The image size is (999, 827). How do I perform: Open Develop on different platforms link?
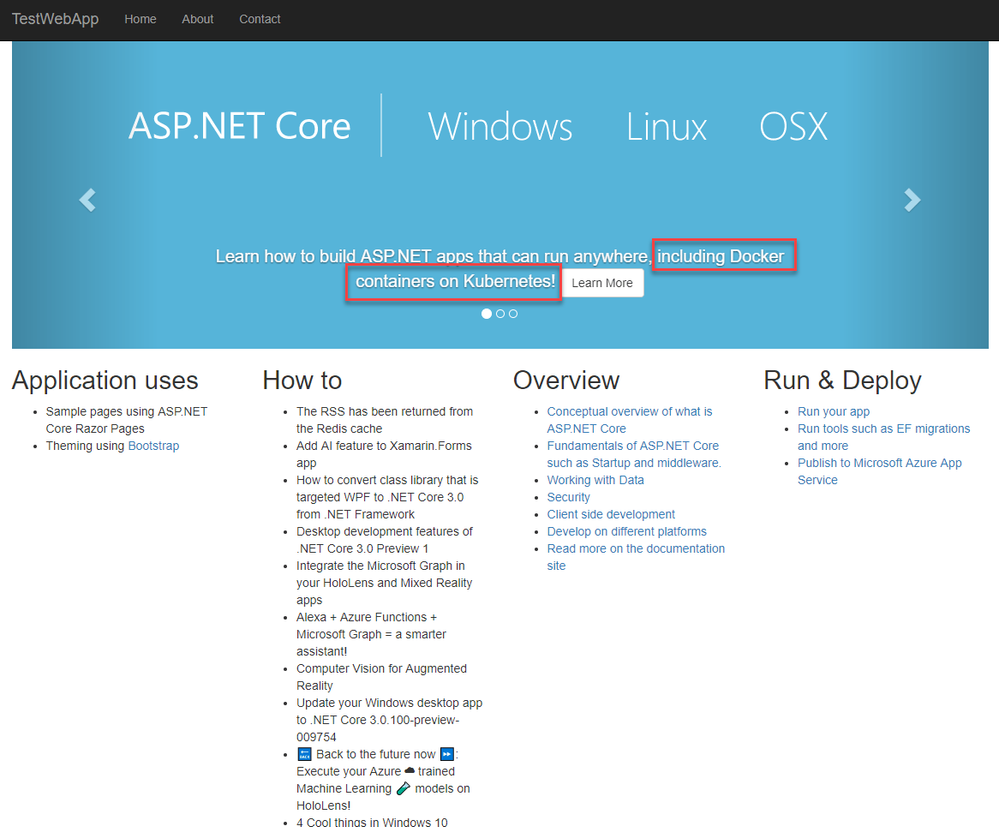(x=626, y=532)
